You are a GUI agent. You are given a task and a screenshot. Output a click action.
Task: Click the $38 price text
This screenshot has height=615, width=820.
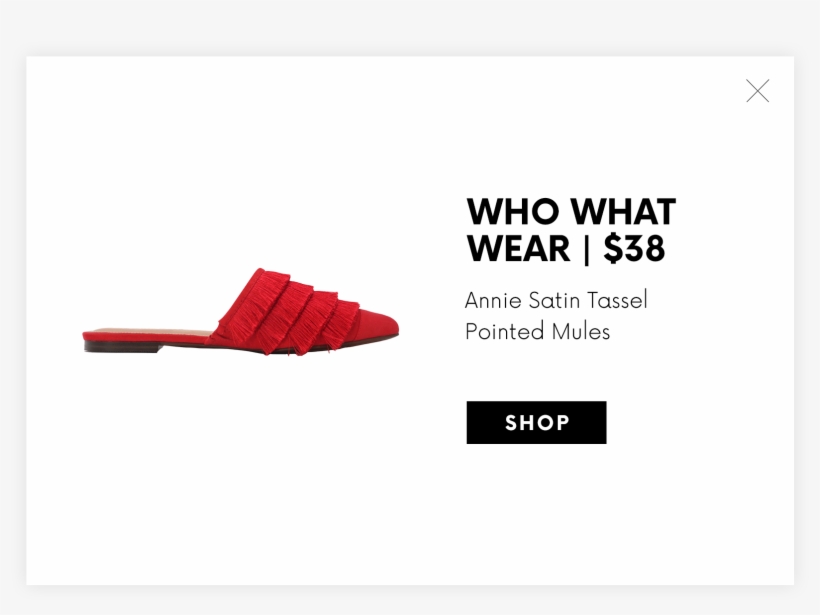pos(634,248)
